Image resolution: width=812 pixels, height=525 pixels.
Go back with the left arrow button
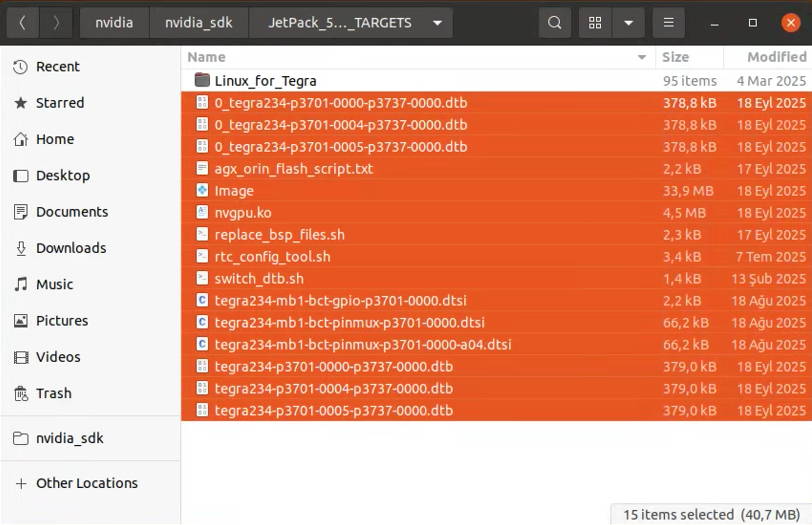pyautogui.click(x=22, y=23)
